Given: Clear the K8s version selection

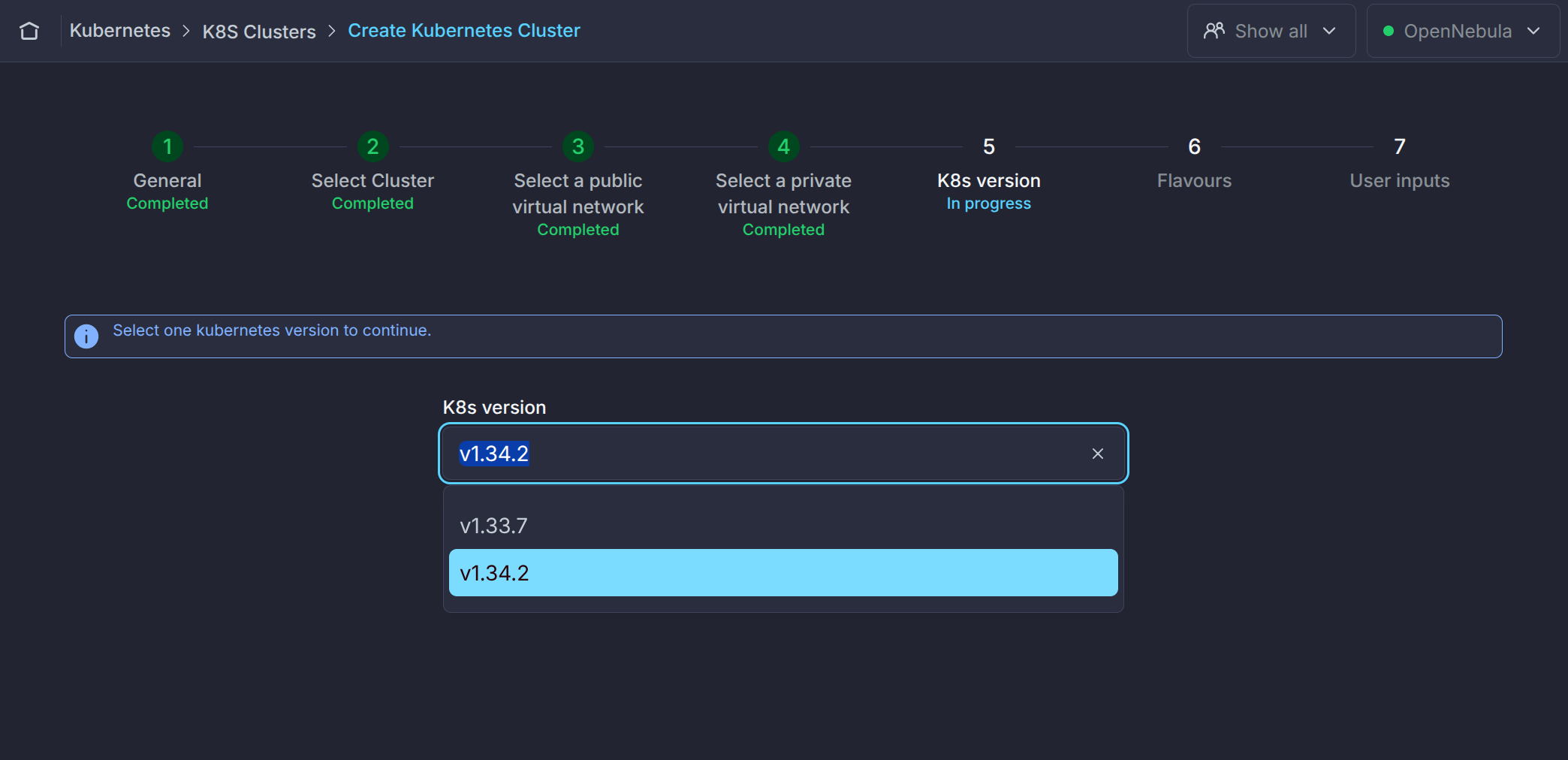Looking at the screenshot, I should [x=1098, y=454].
